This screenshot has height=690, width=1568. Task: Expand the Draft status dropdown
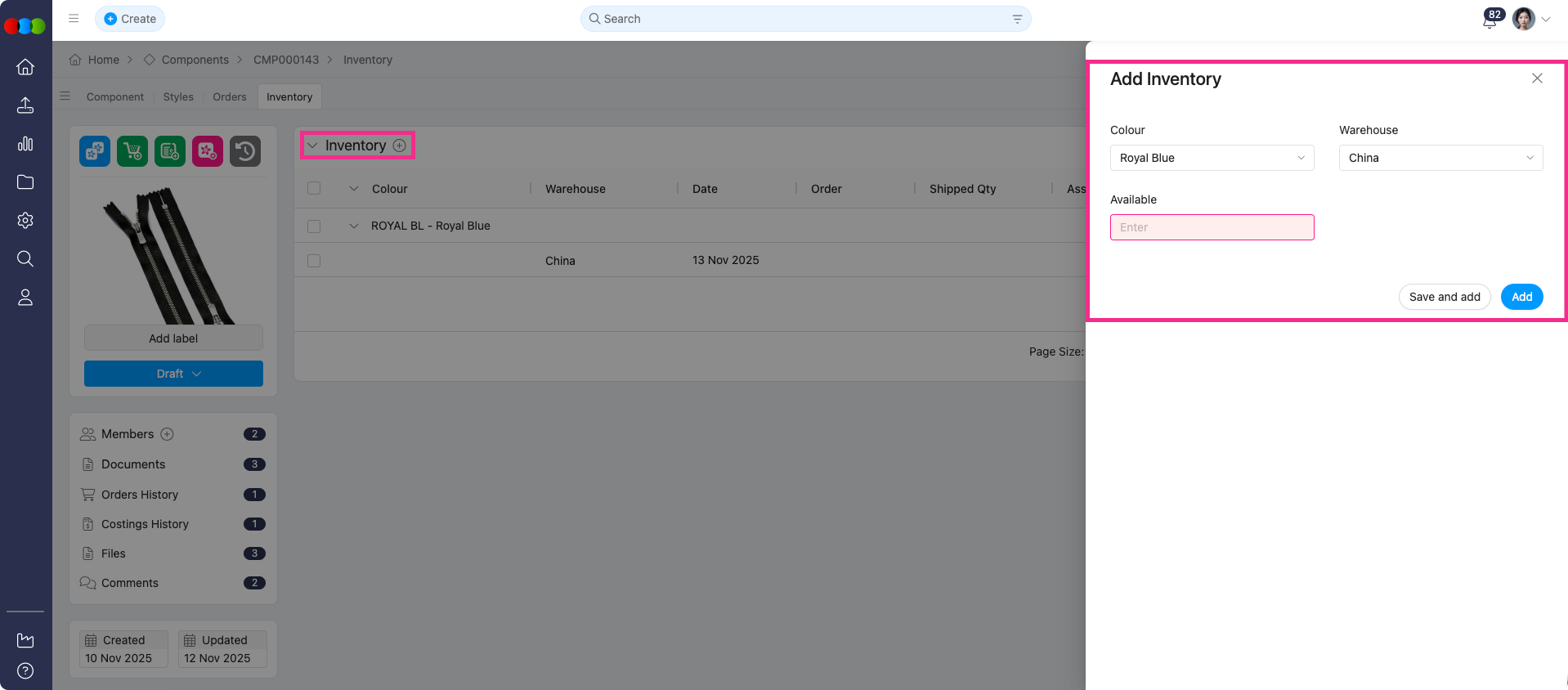pyautogui.click(x=173, y=374)
